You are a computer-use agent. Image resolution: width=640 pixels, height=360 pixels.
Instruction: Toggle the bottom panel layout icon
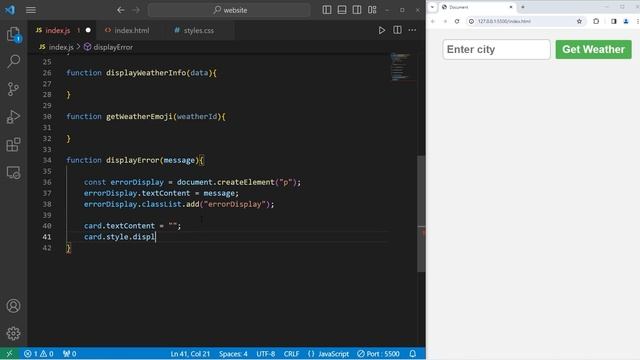[342, 10]
